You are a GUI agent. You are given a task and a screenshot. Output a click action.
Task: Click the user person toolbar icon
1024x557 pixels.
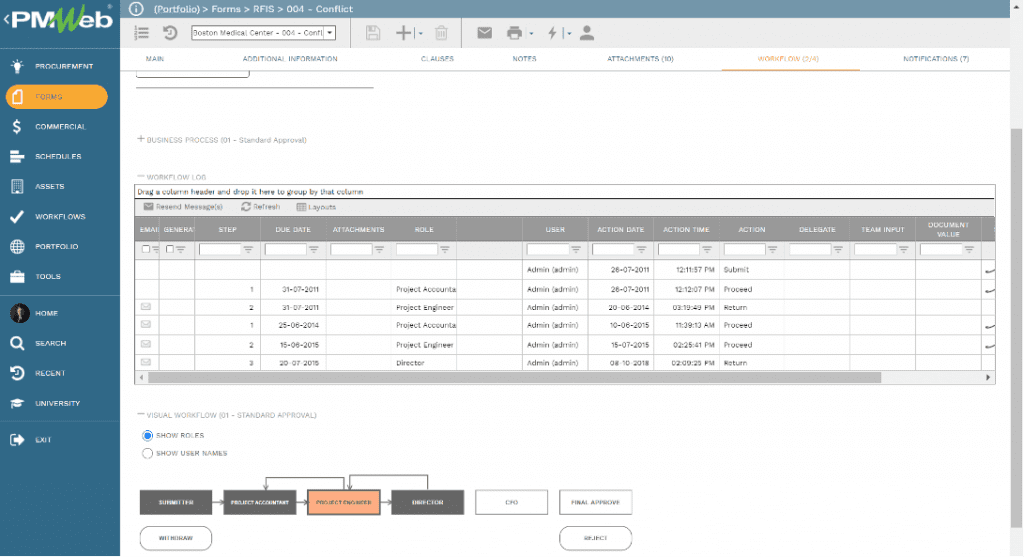[586, 33]
